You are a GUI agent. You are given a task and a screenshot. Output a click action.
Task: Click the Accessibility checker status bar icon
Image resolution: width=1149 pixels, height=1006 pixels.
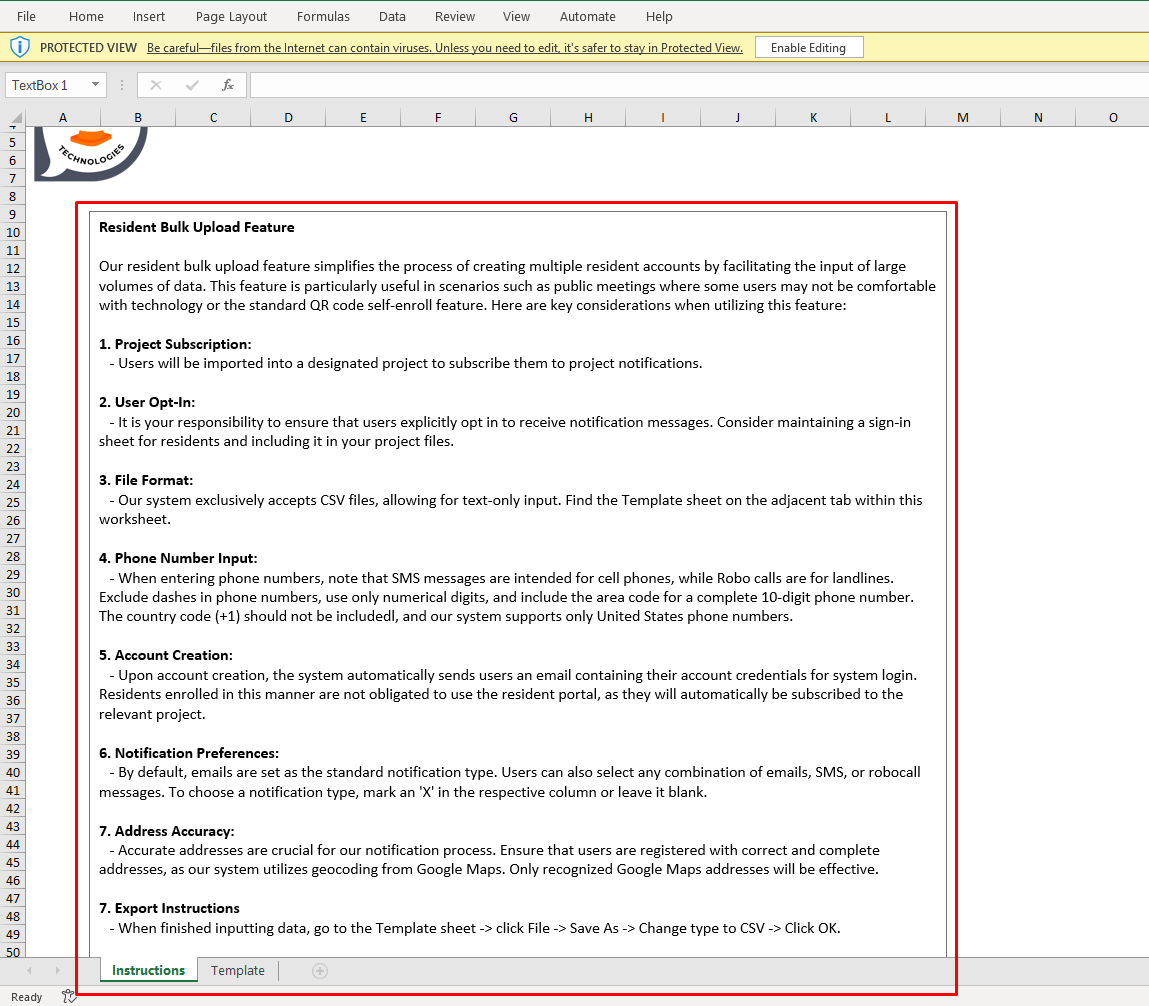coord(69,996)
